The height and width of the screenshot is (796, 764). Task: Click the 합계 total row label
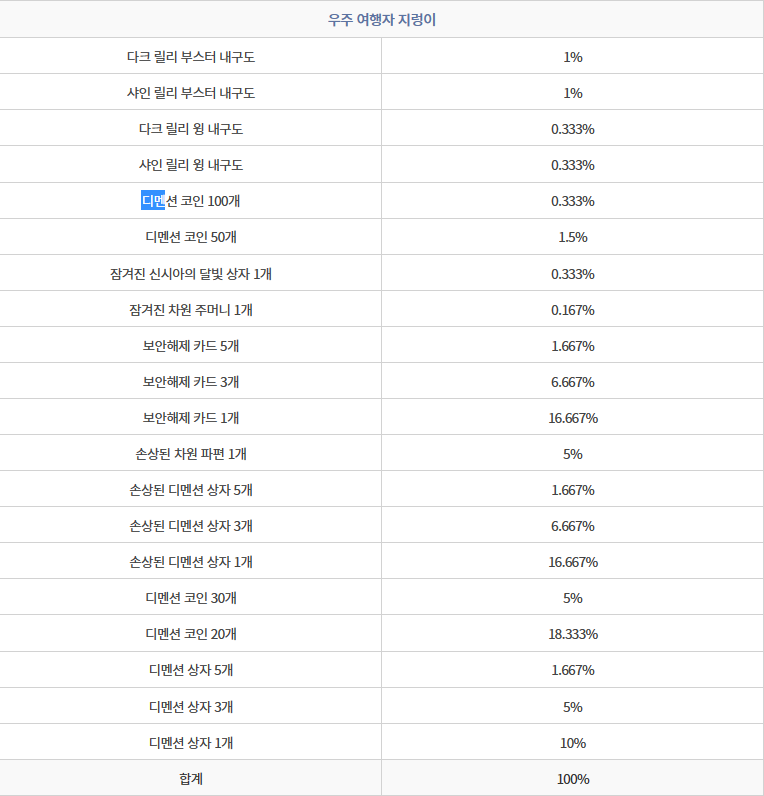(x=191, y=779)
